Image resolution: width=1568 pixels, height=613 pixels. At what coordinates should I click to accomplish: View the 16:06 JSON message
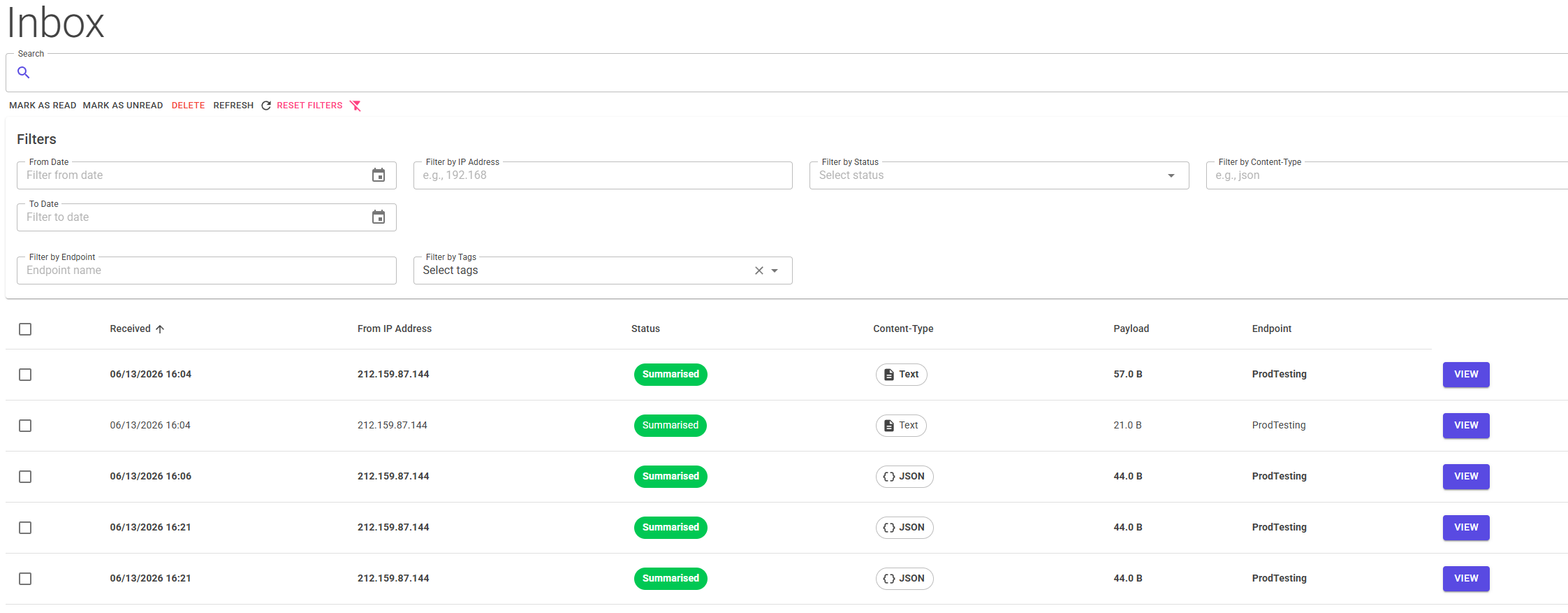[x=1466, y=477]
